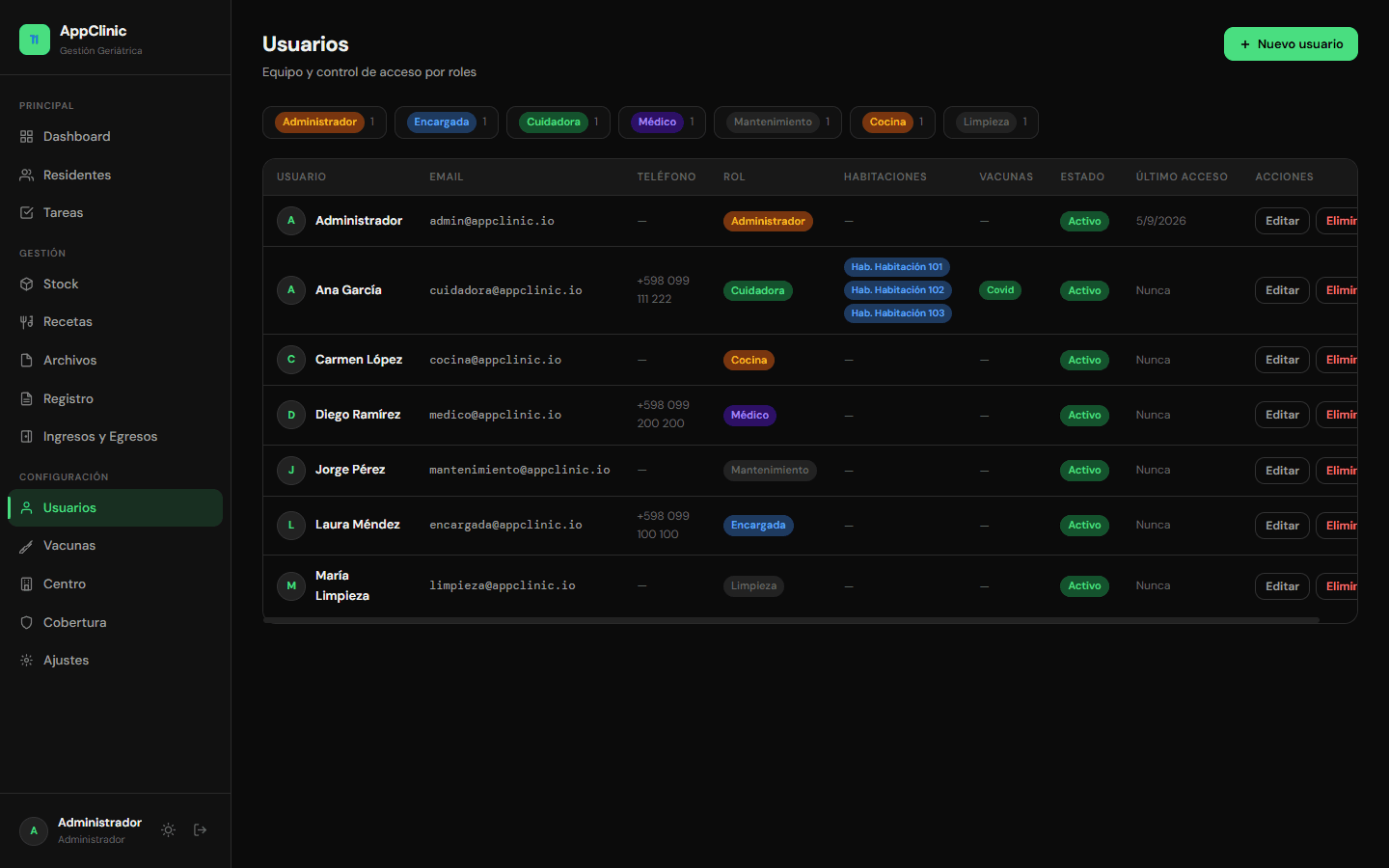
Task: Delete the Carmen López user
Action: point(1337,360)
